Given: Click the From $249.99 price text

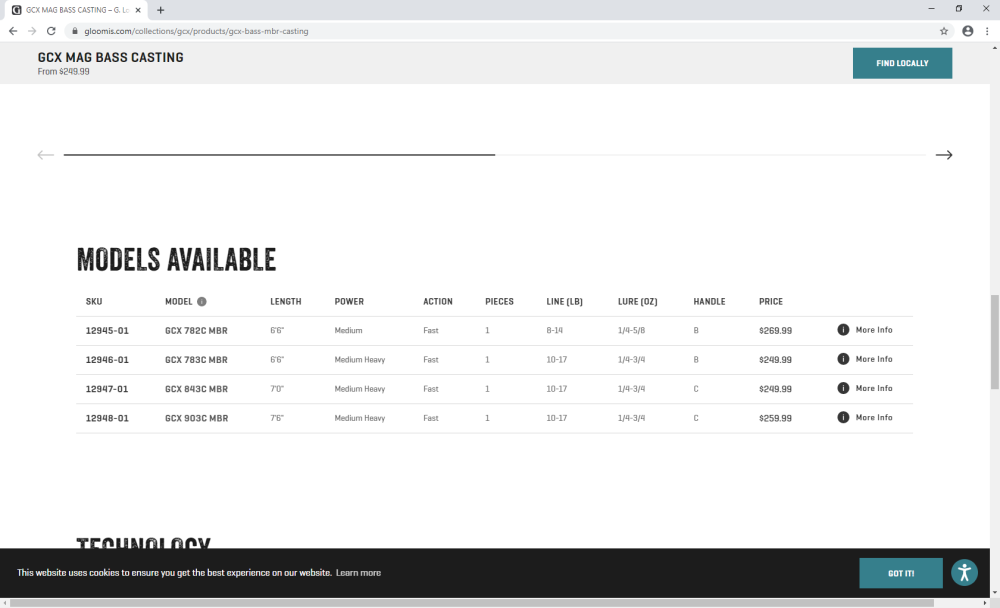Looking at the screenshot, I should click(63, 71).
